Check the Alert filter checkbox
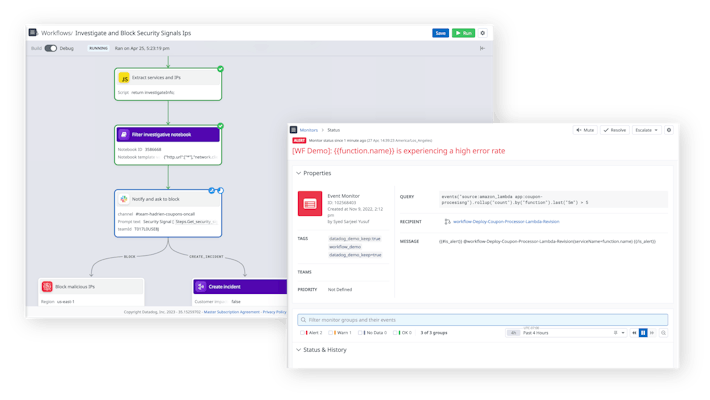 pyautogui.click(x=303, y=331)
